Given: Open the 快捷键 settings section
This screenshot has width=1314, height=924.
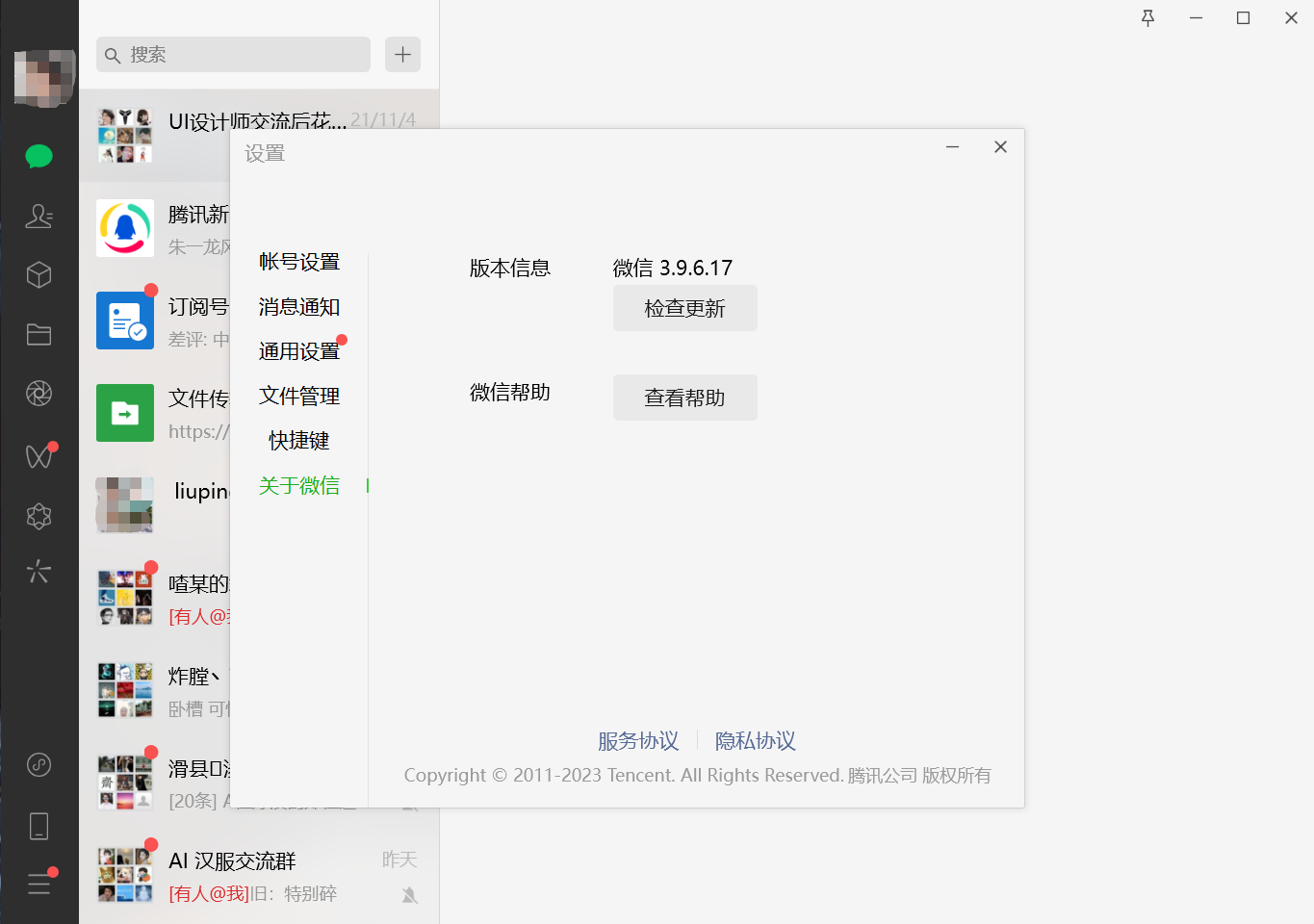Looking at the screenshot, I should (x=298, y=440).
